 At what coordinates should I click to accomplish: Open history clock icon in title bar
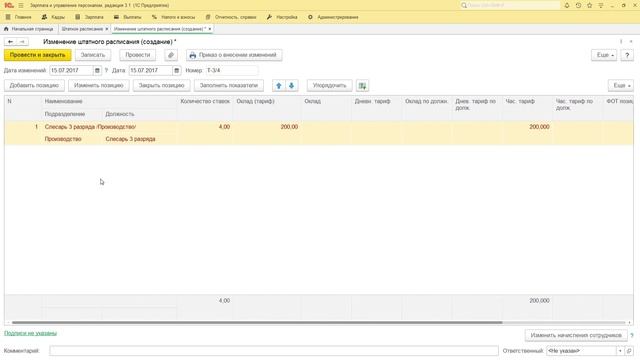[x=578, y=5]
